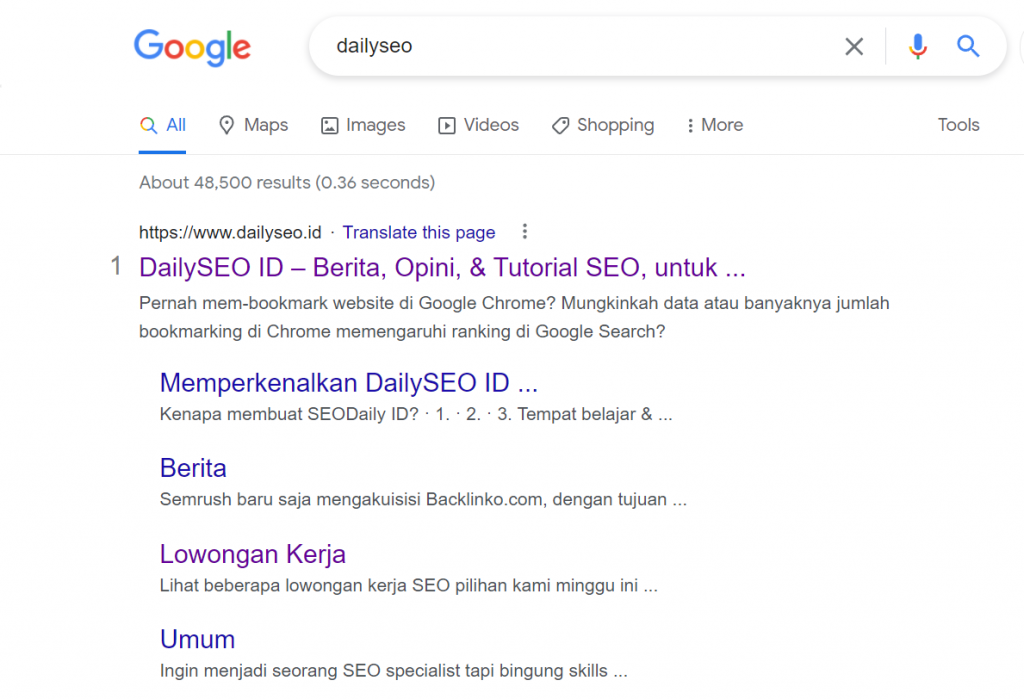Screen dimensions: 1024x699
Task: Select the All search tab
Action: point(163,125)
